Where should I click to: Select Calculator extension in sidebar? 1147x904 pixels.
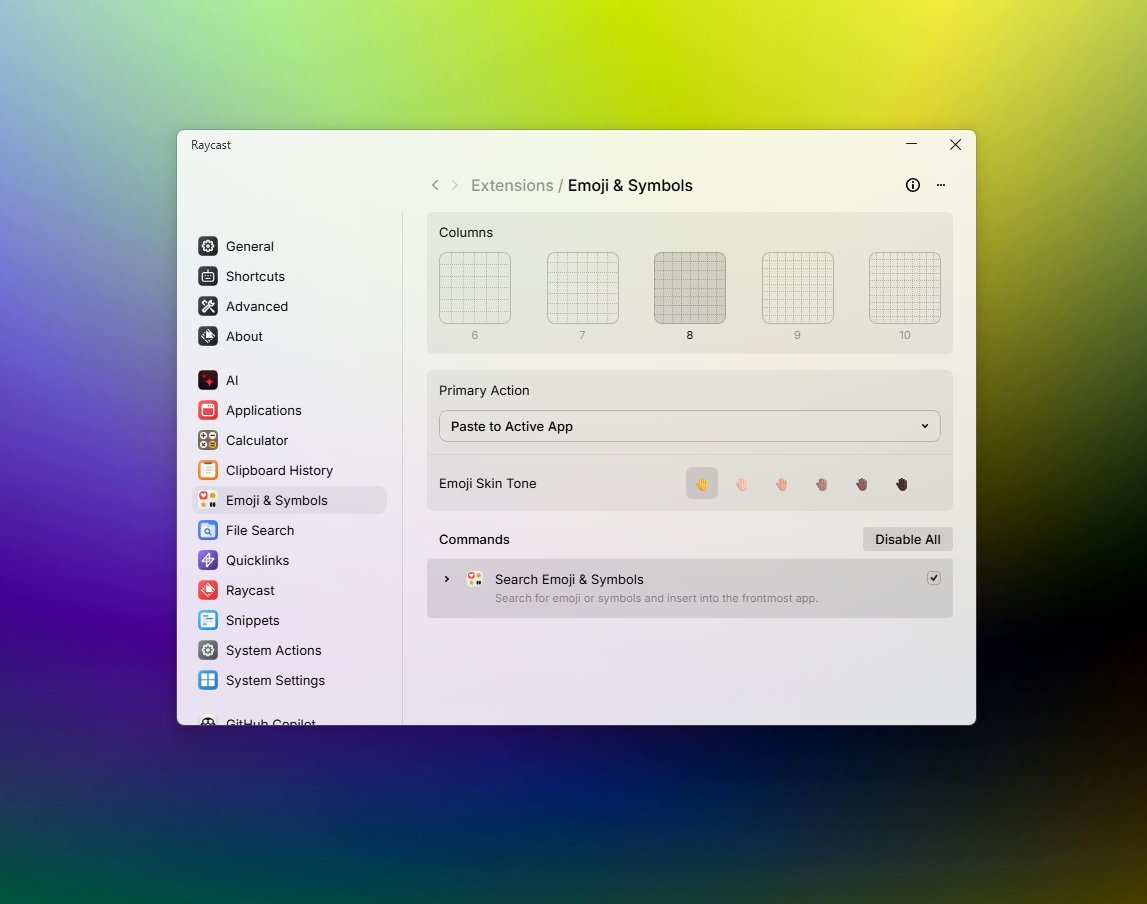pyautogui.click(x=256, y=440)
